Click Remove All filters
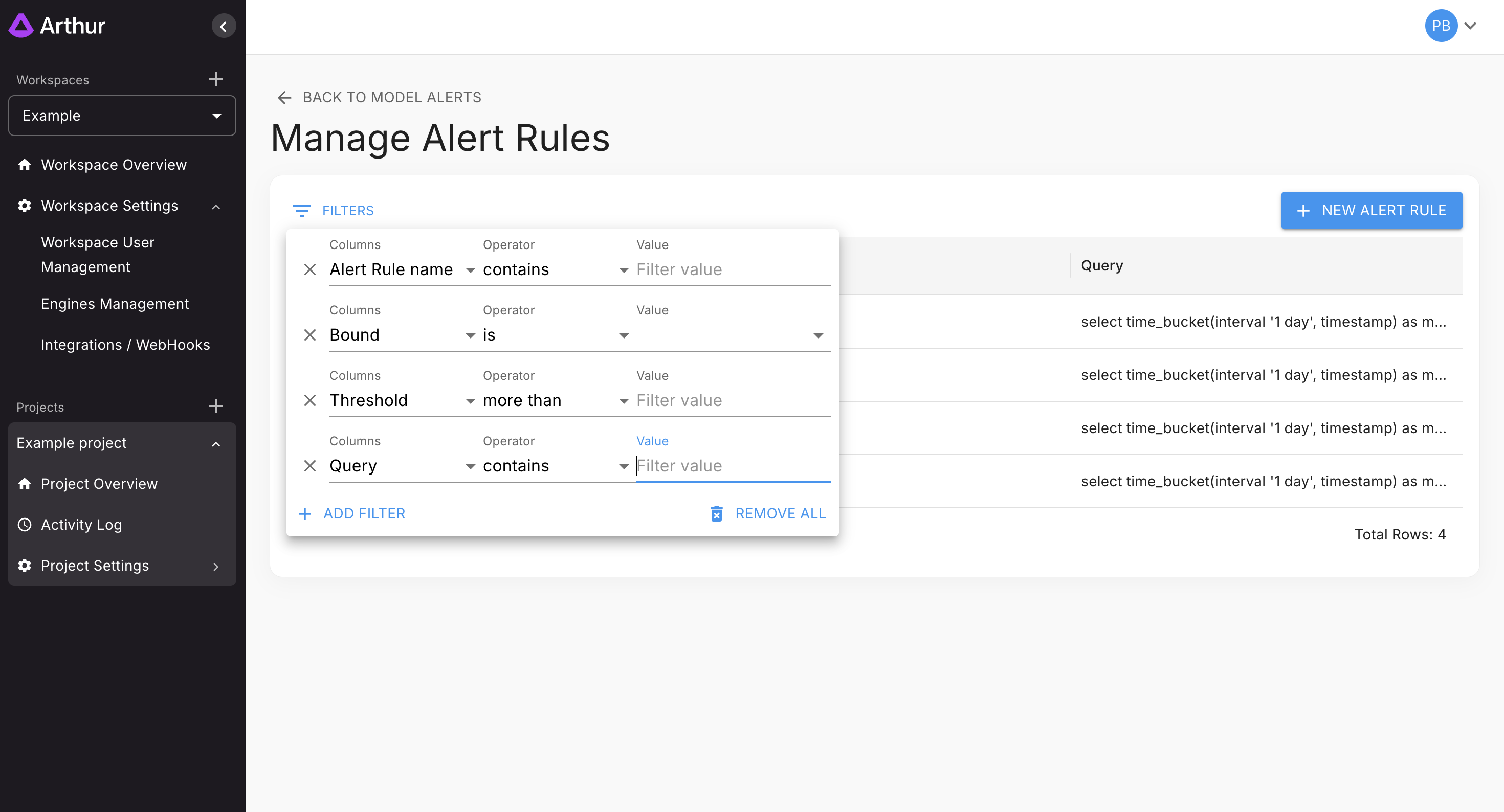The height and width of the screenshot is (812, 1504). 768,513
